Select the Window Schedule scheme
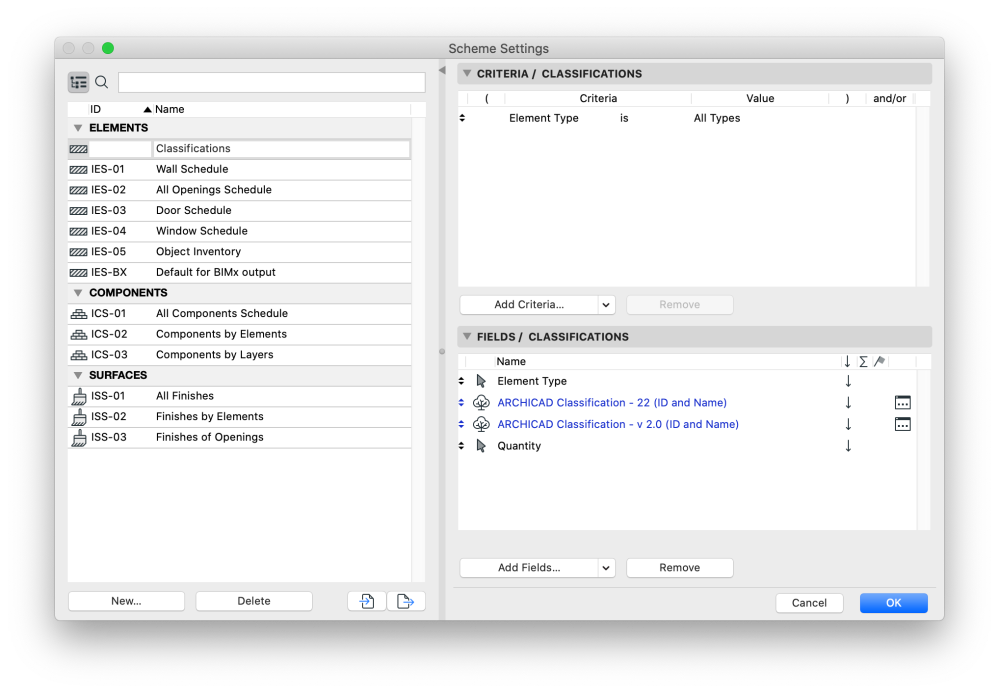This screenshot has width=999, height=693. (240, 231)
